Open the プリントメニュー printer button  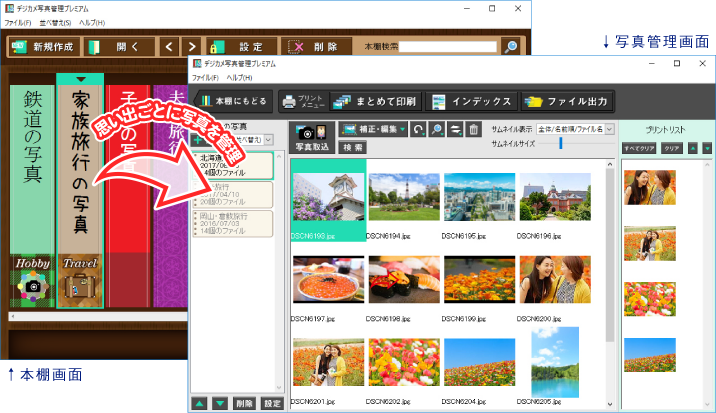pyautogui.click(x=304, y=101)
